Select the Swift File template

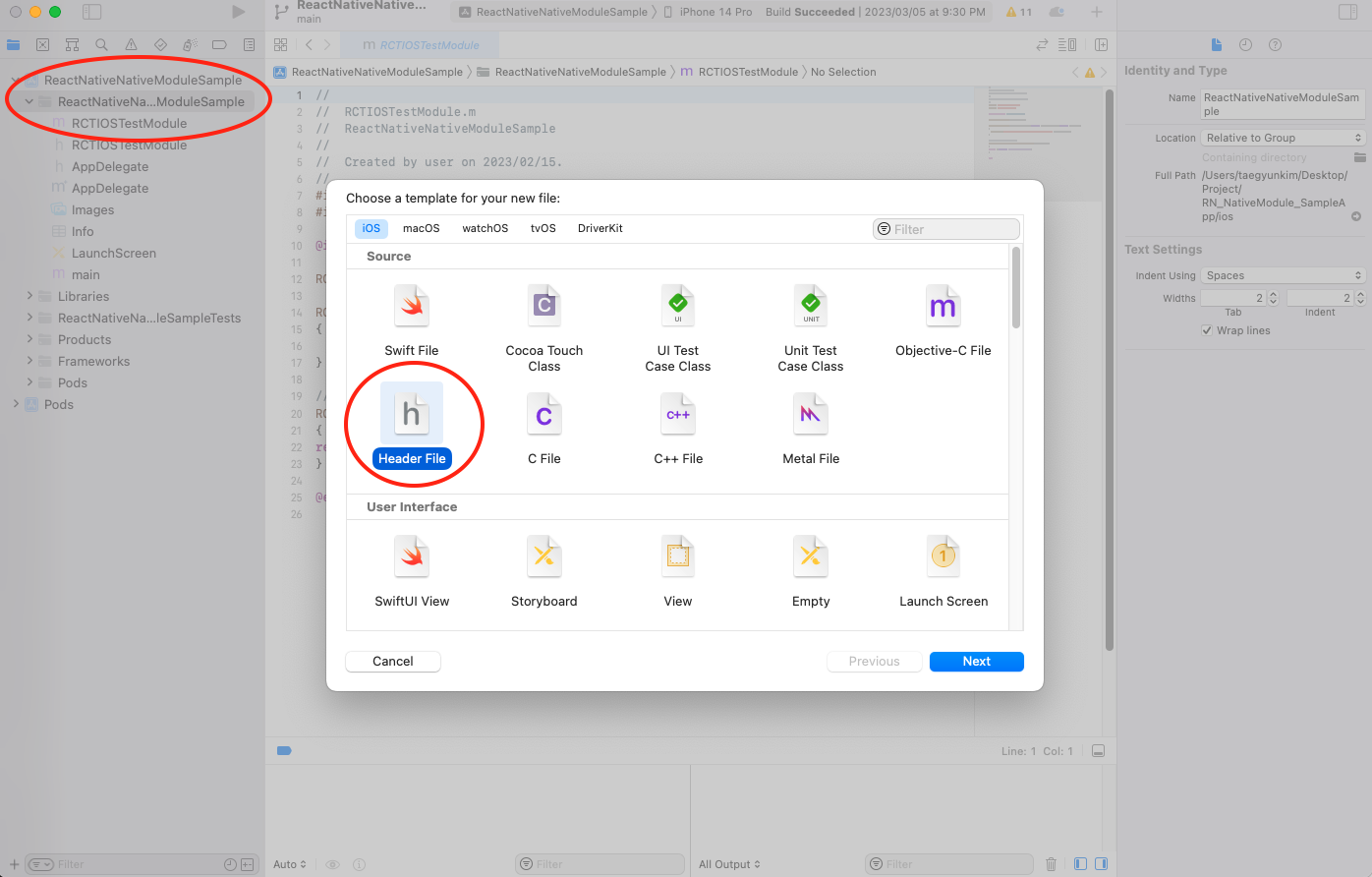click(412, 320)
